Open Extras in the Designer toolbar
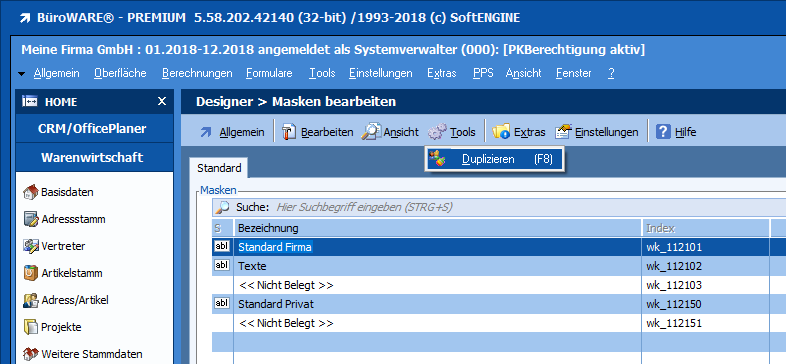Viewport: 786px width, 364px height. [529, 132]
